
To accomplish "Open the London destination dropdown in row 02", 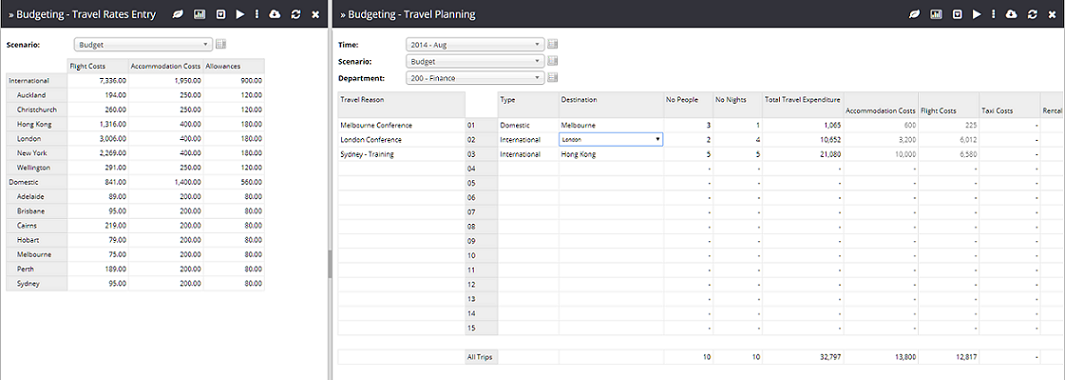I will pyautogui.click(x=611, y=139).
